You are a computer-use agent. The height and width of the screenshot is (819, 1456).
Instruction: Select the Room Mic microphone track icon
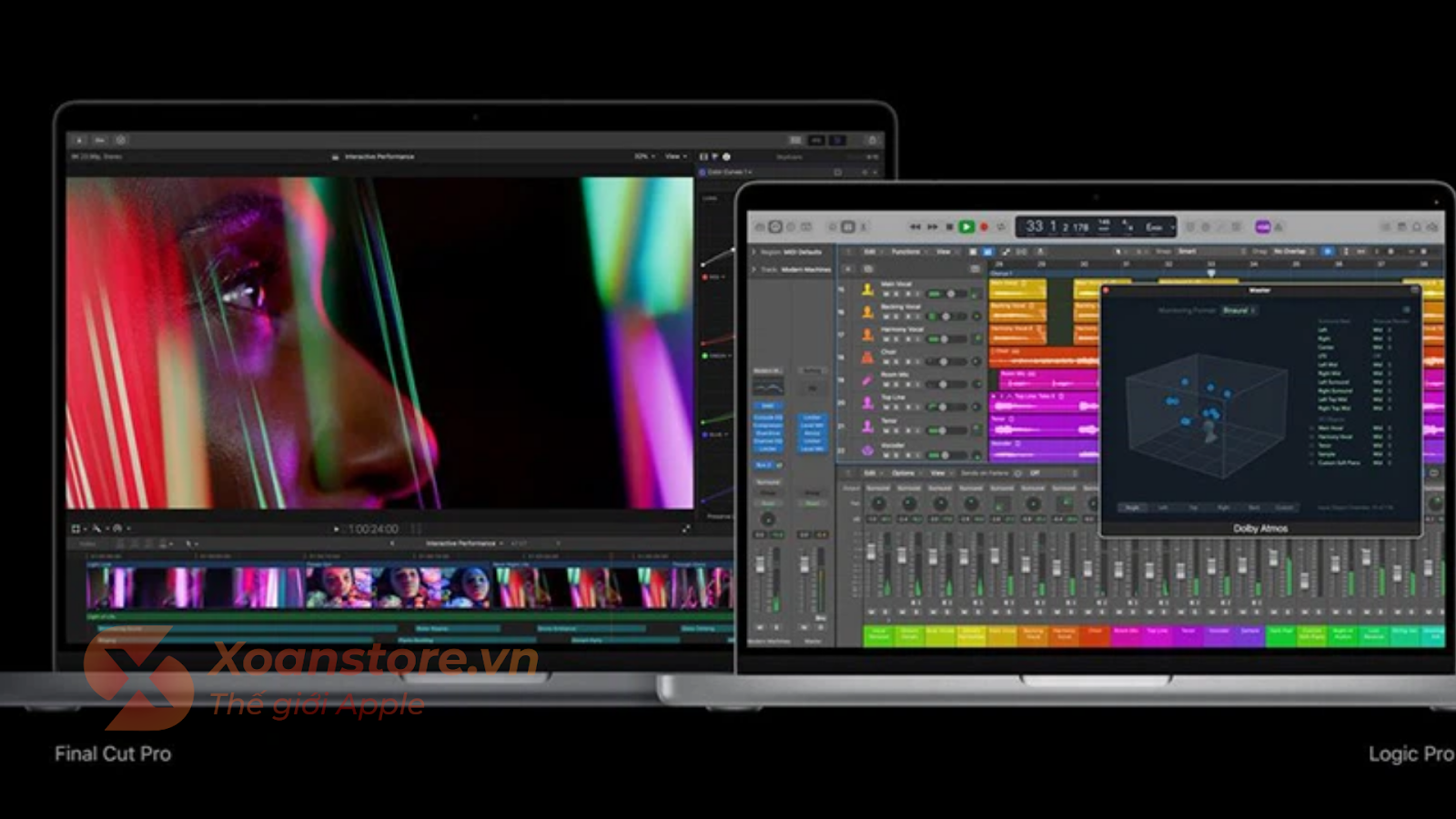click(867, 380)
